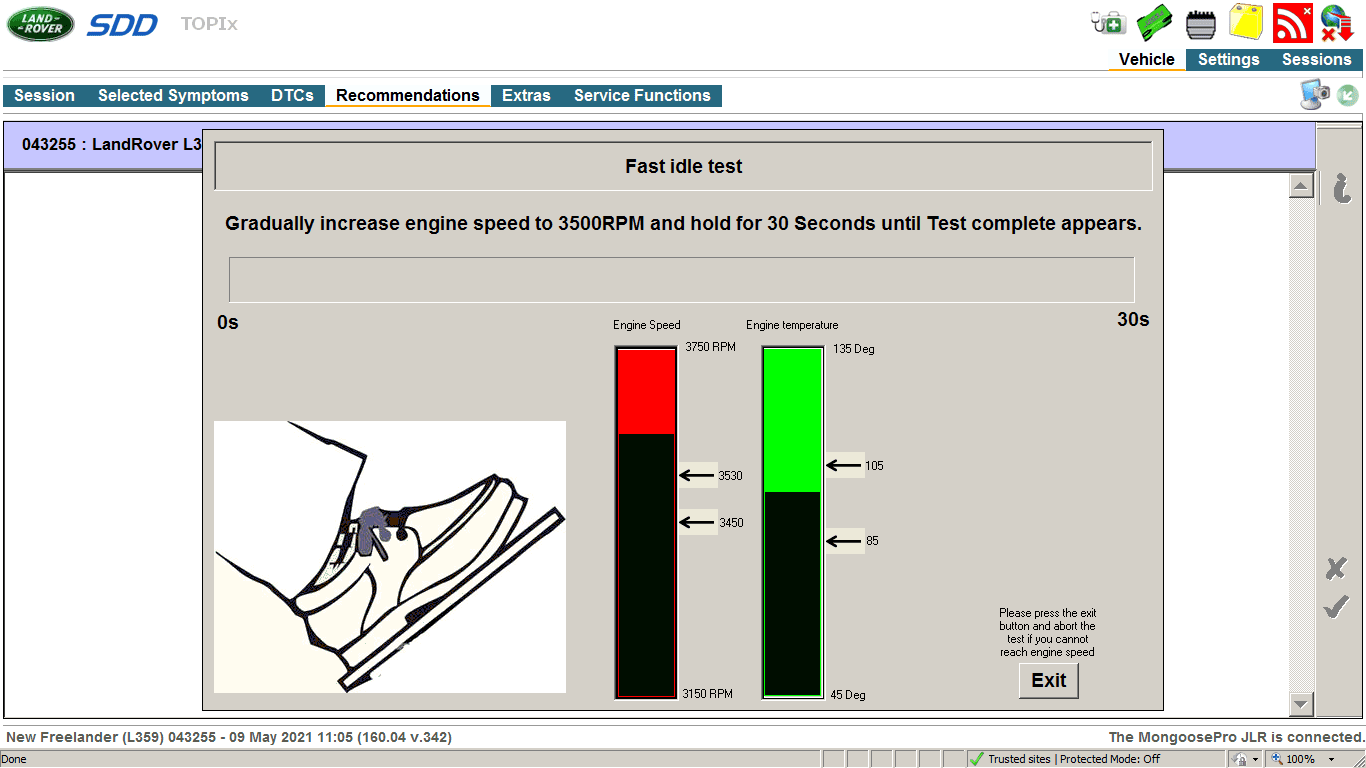Image resolution: width=1366 pixels, height=768 pixels.
Task: Open the Service Functions tab
Action: tap(642, 96)
